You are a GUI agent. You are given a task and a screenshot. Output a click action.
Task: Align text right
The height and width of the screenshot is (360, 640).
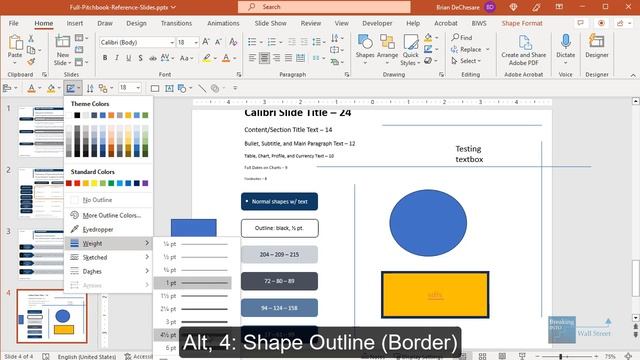click(276, 58)
